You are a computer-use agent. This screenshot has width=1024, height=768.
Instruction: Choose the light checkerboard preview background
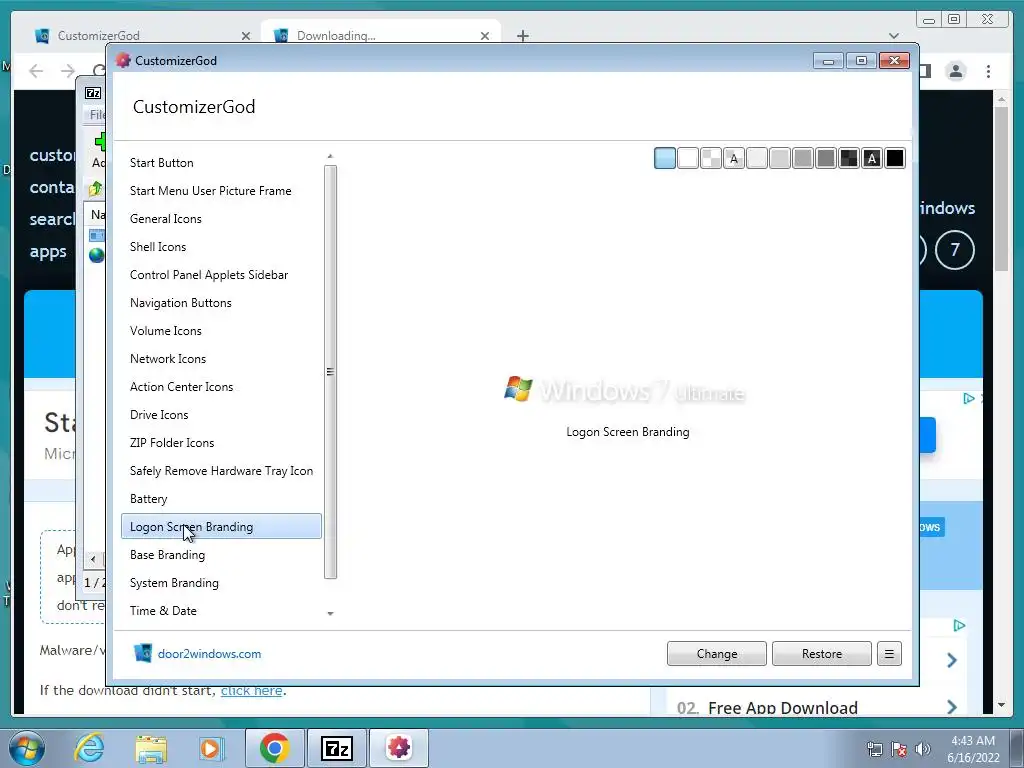711,158
